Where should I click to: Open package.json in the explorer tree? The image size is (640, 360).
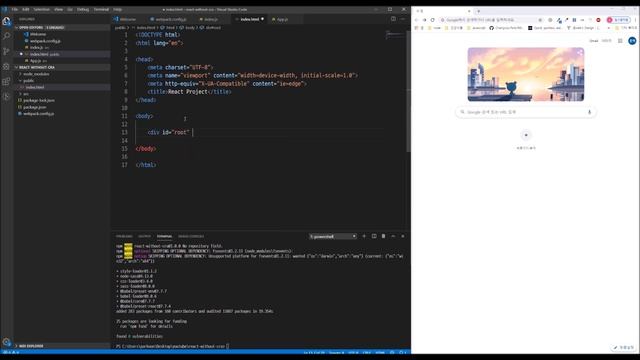[x=35, y=107]
